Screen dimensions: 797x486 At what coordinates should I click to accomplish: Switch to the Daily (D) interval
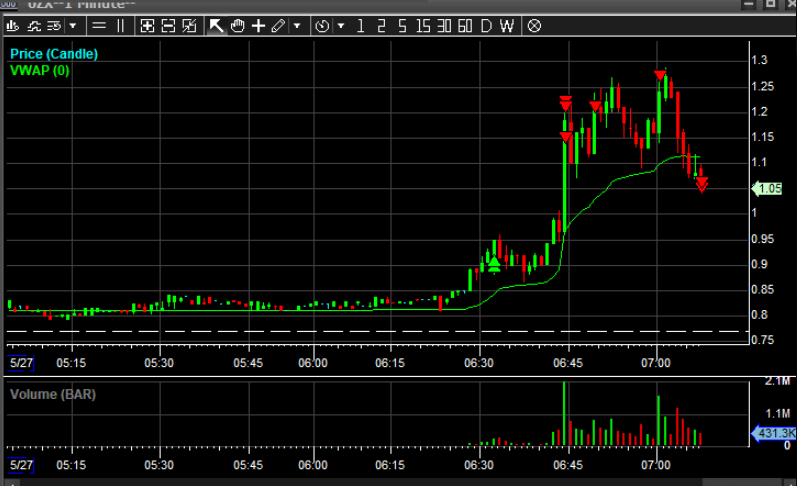[x=486, y=25]
